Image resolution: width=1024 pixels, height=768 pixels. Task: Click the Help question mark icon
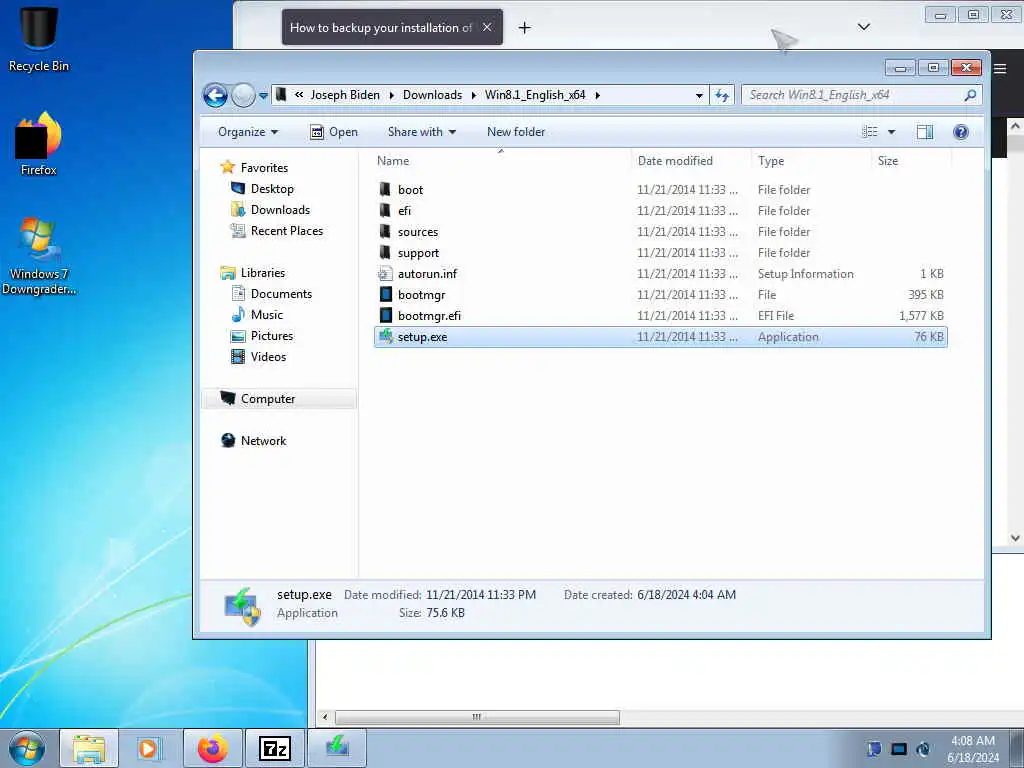point(961,132)
